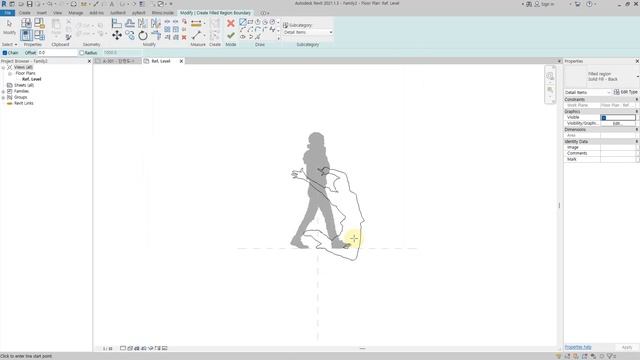
Task: Expand the Groups tree node
Action: [x=3, y=98]
